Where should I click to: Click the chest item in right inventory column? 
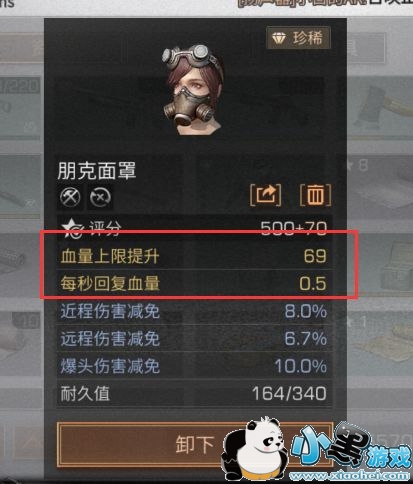[397, 265]
